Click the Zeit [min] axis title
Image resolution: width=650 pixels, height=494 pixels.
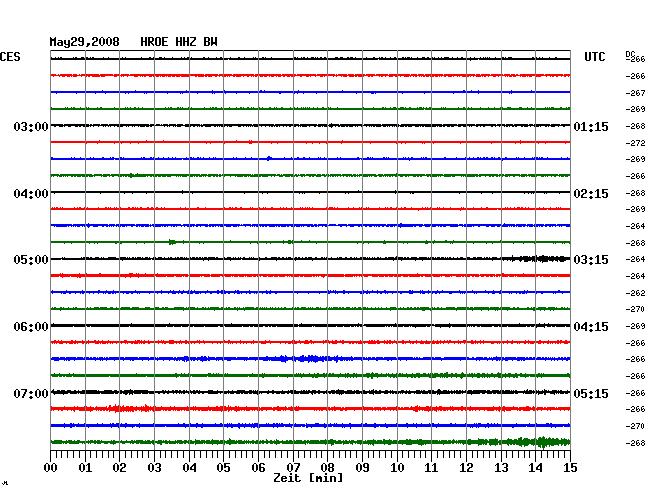(x=308, y=478)
